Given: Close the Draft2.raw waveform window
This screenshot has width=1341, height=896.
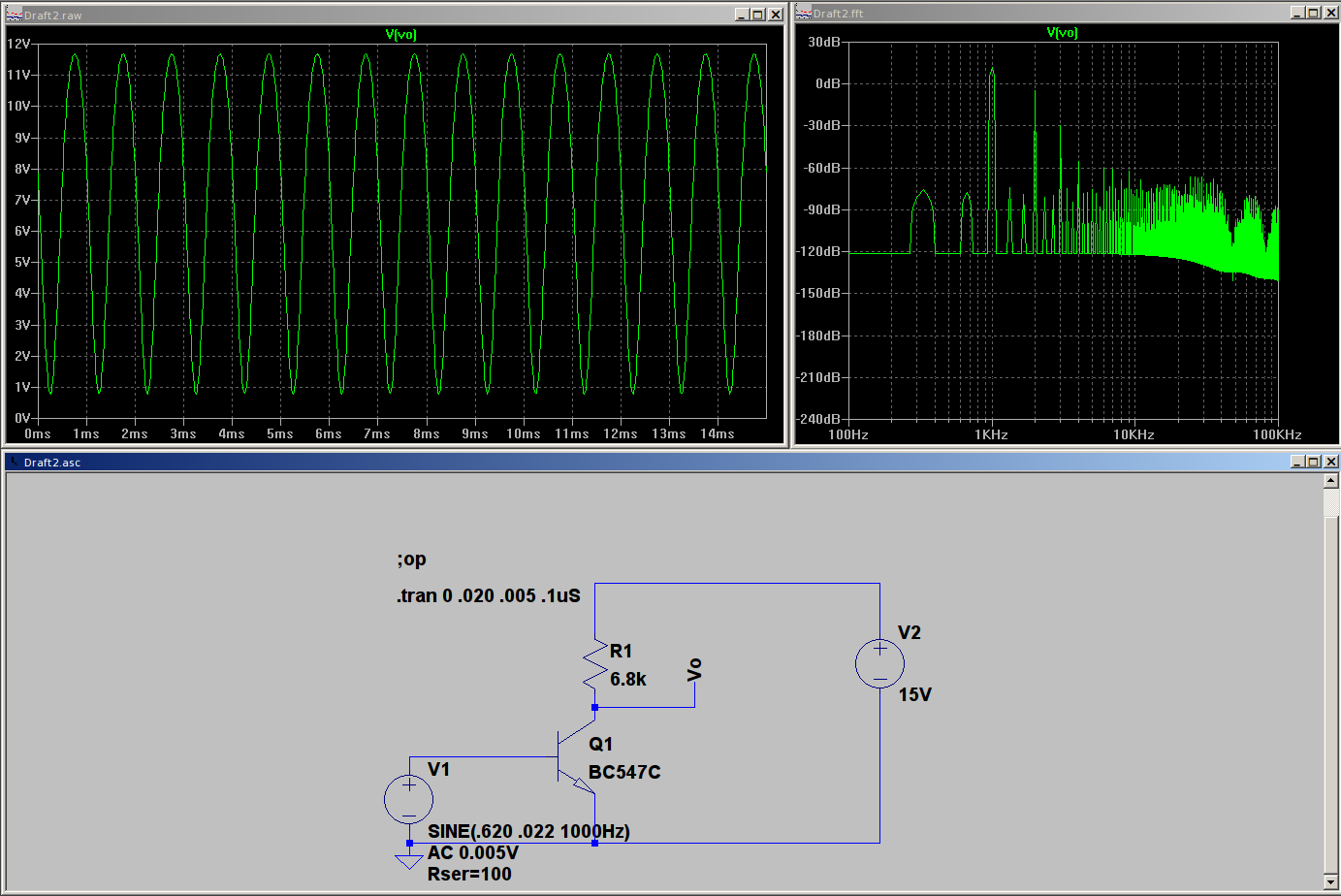Looking at the screenshot, I should [776, 15].
